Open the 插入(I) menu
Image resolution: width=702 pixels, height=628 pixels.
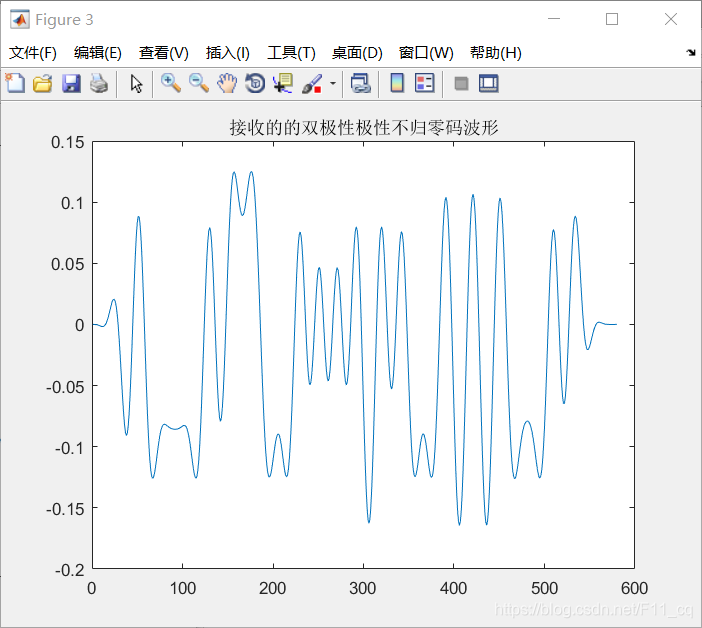(x=227, y=53)
